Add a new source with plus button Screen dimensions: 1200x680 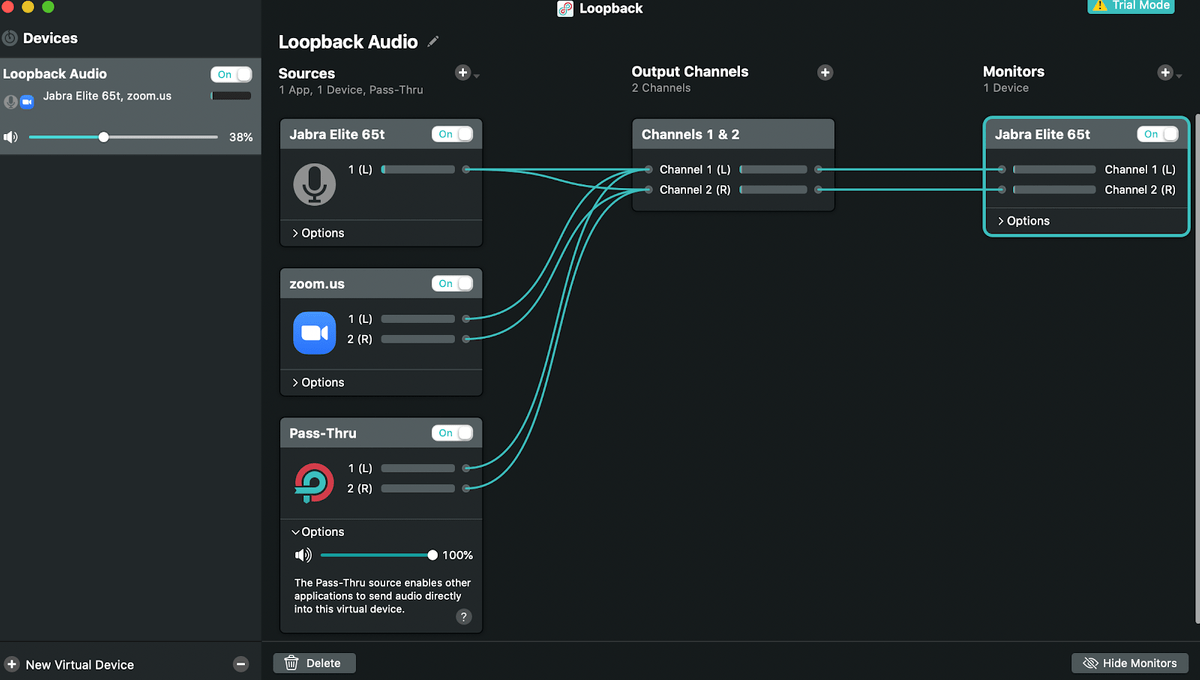click(x=462, y=72)
